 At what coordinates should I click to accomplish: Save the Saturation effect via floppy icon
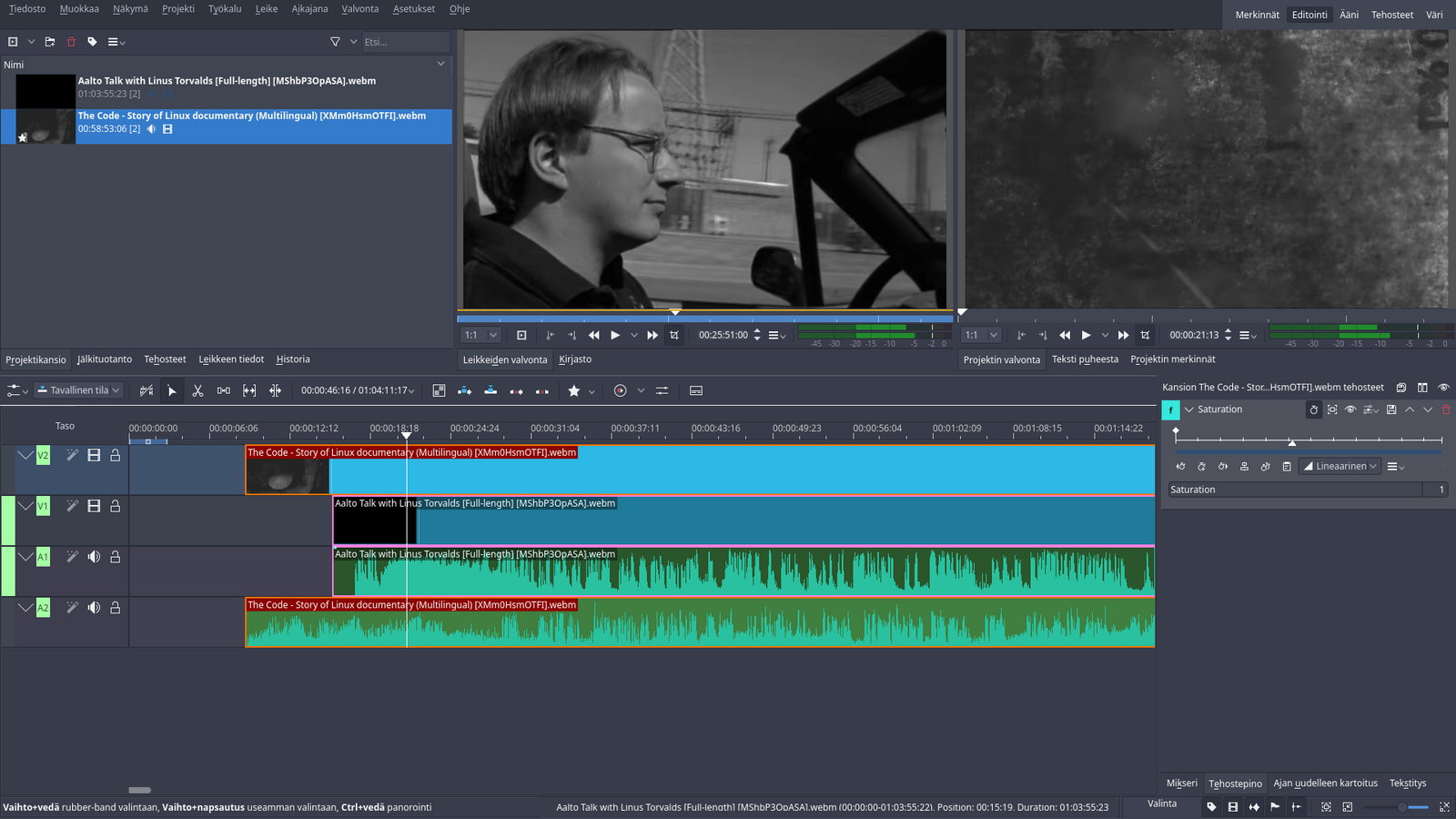1390,409
